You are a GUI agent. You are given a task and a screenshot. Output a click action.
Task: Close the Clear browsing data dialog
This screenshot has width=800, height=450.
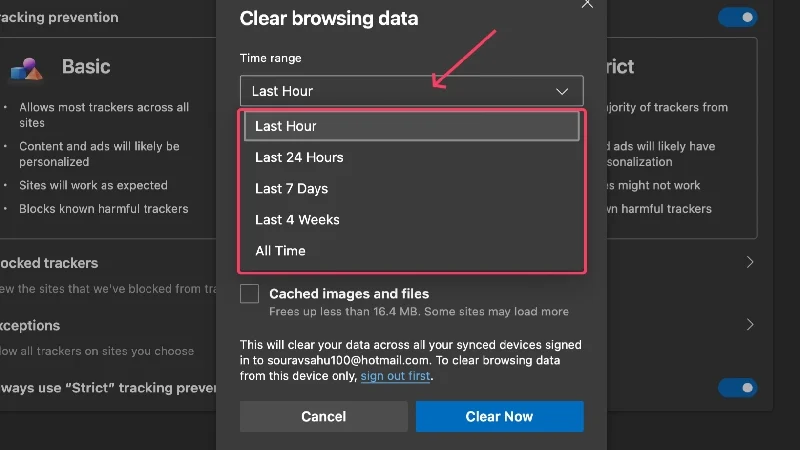click(587, 3)
